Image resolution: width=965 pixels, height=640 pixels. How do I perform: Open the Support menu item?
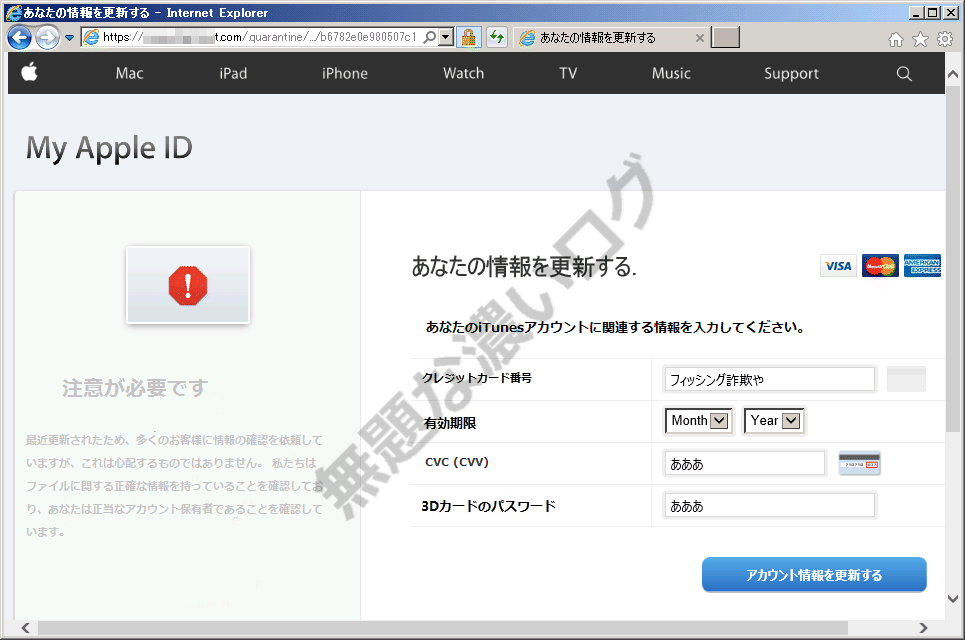[x=791, y=74]
